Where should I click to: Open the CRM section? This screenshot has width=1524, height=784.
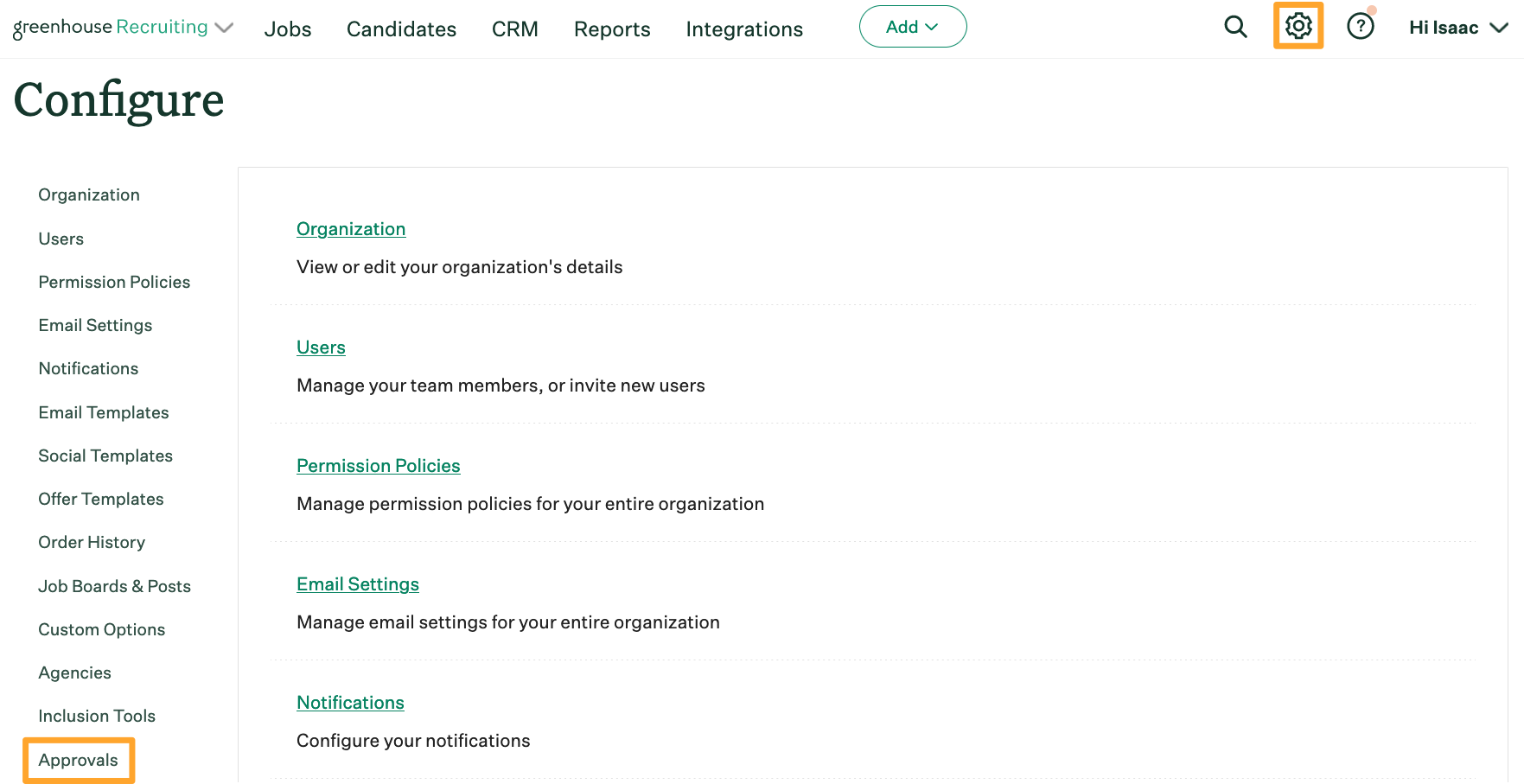point(514,29)
